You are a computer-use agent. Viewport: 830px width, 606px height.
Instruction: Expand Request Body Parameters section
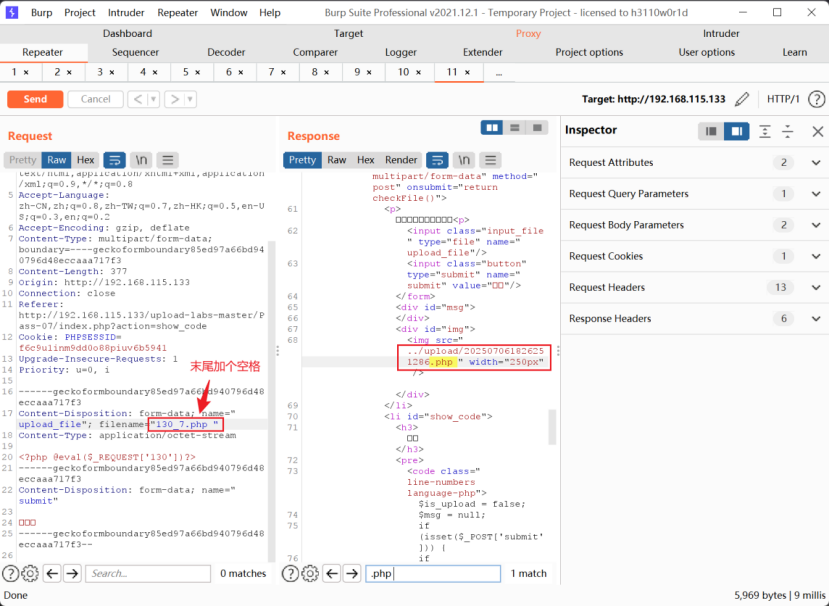[816, 225]
